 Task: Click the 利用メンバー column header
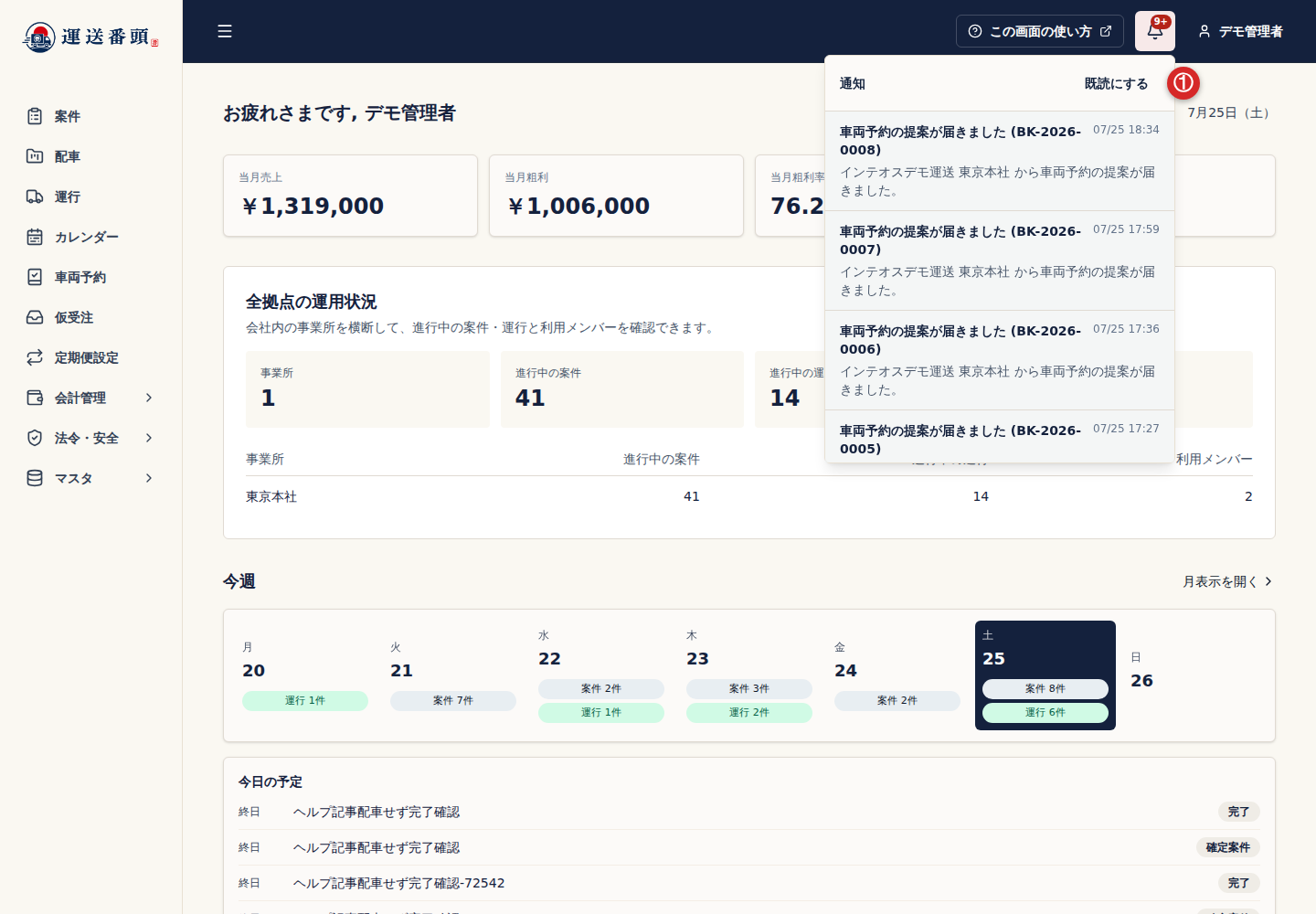(x=1214, y=459)
